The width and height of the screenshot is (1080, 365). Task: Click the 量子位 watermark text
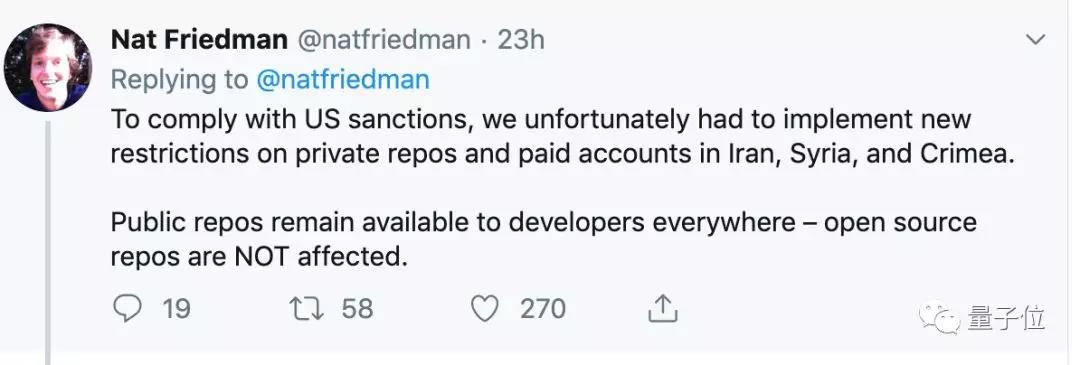tap(1006, 320)
